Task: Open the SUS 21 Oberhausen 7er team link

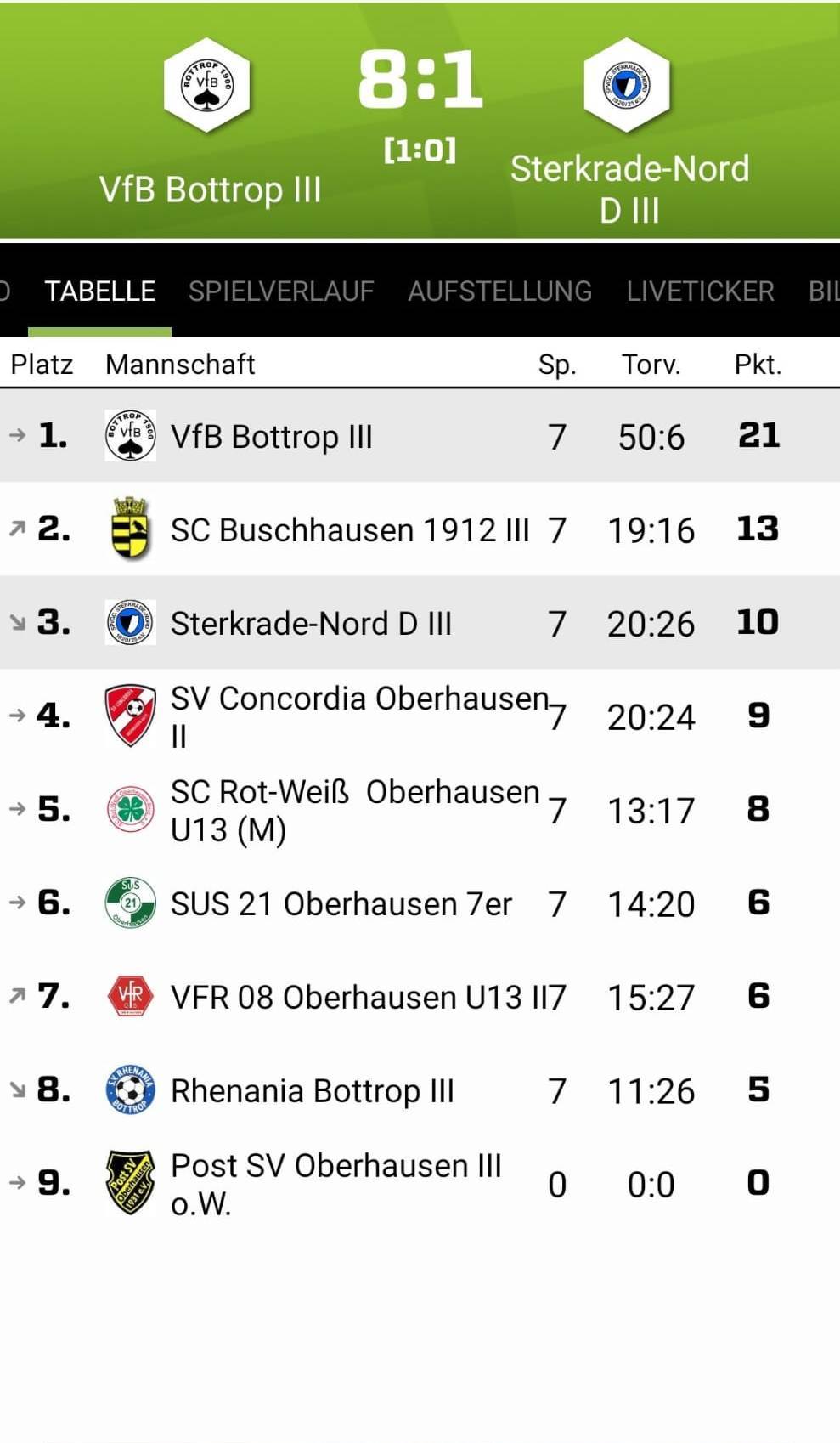Action: tap(341, 904)
